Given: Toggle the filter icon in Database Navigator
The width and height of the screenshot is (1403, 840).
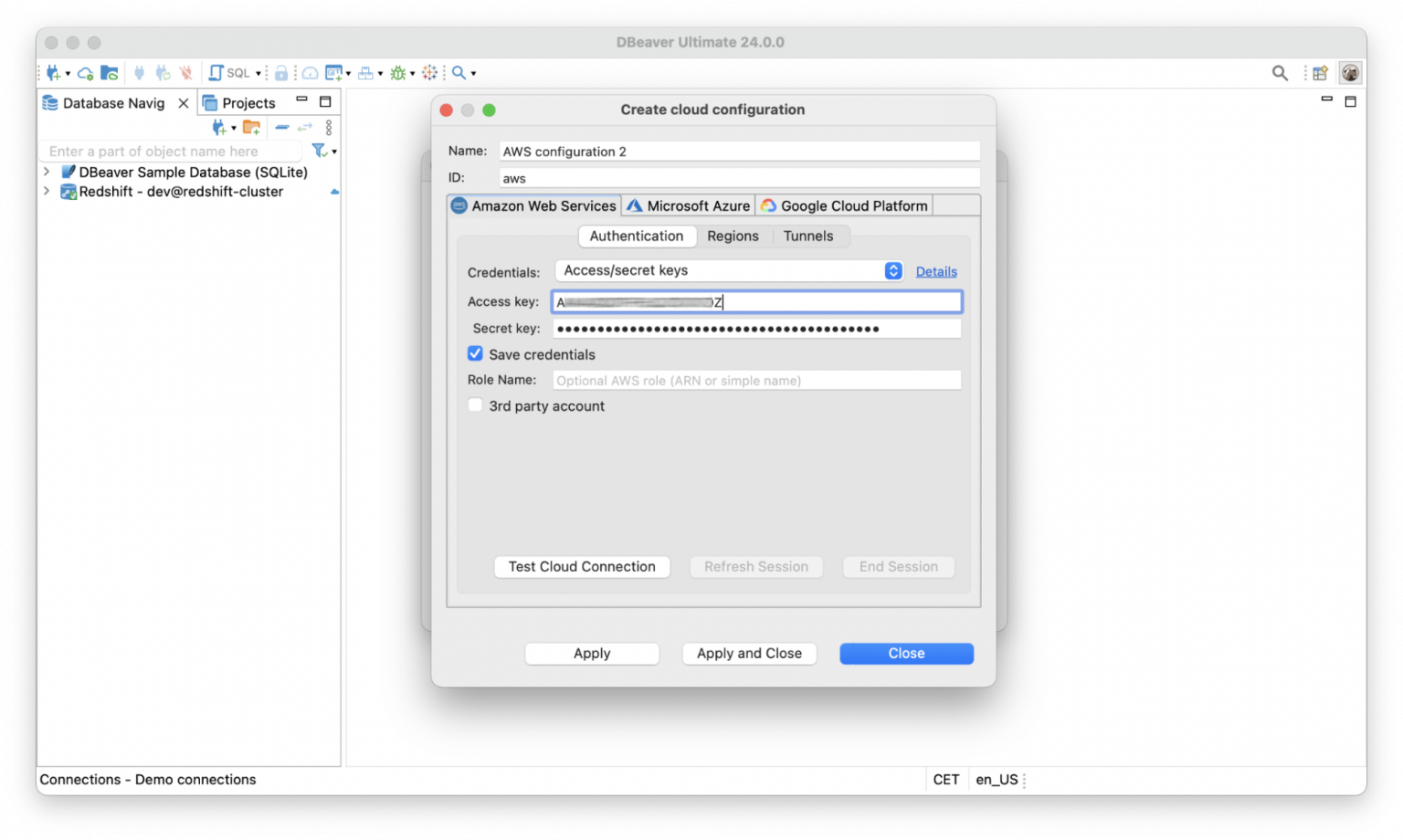Looking at the screenshot, I should coord(318,151).
